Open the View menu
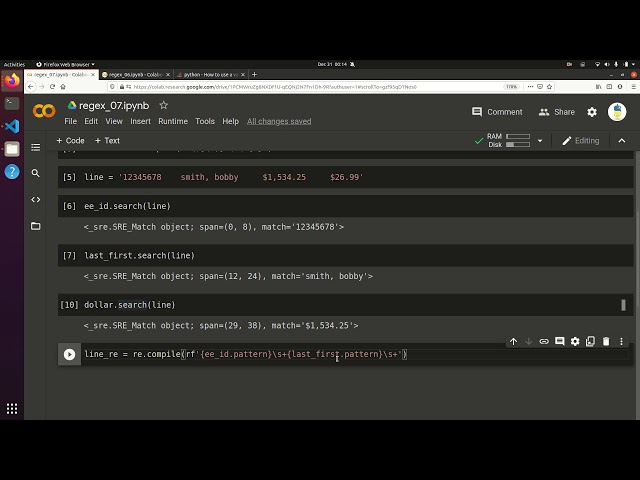The image size is (640, 480). (114, 121)
